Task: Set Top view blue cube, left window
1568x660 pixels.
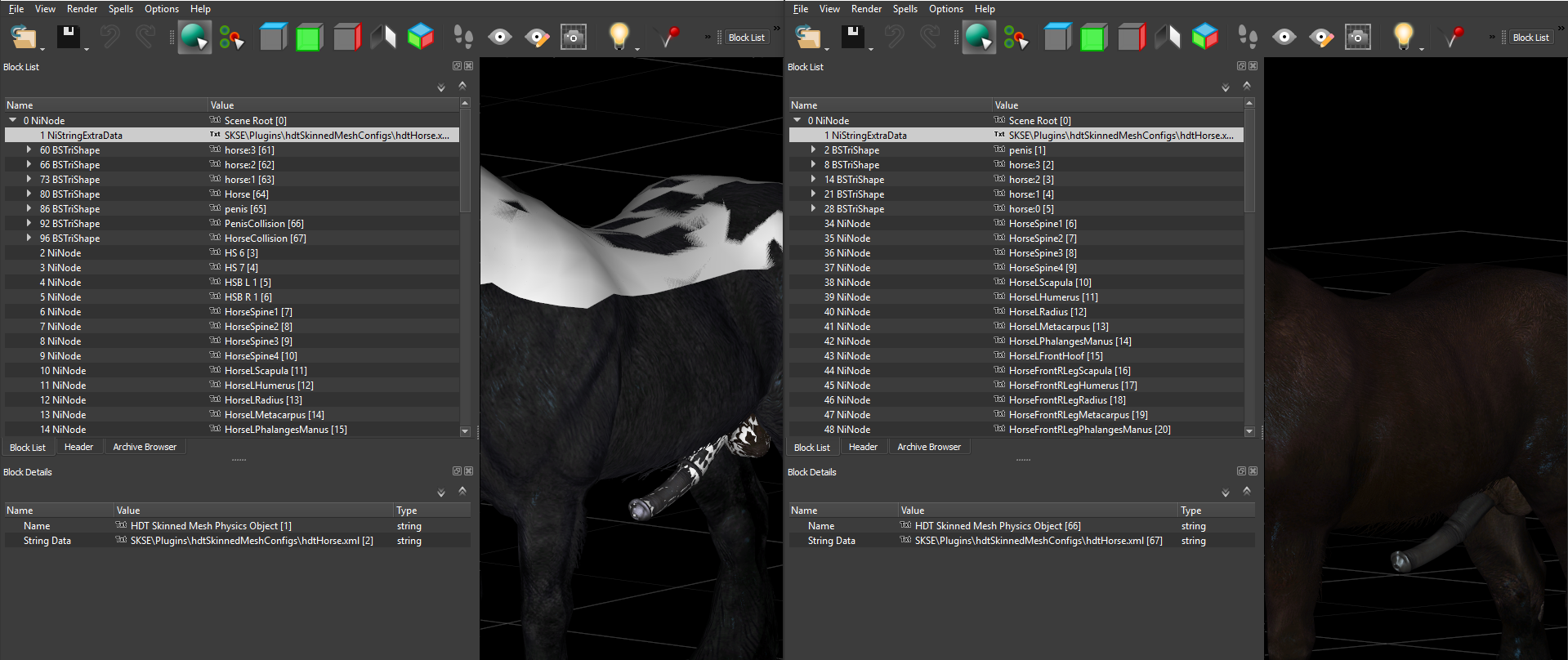Action: 273,37
